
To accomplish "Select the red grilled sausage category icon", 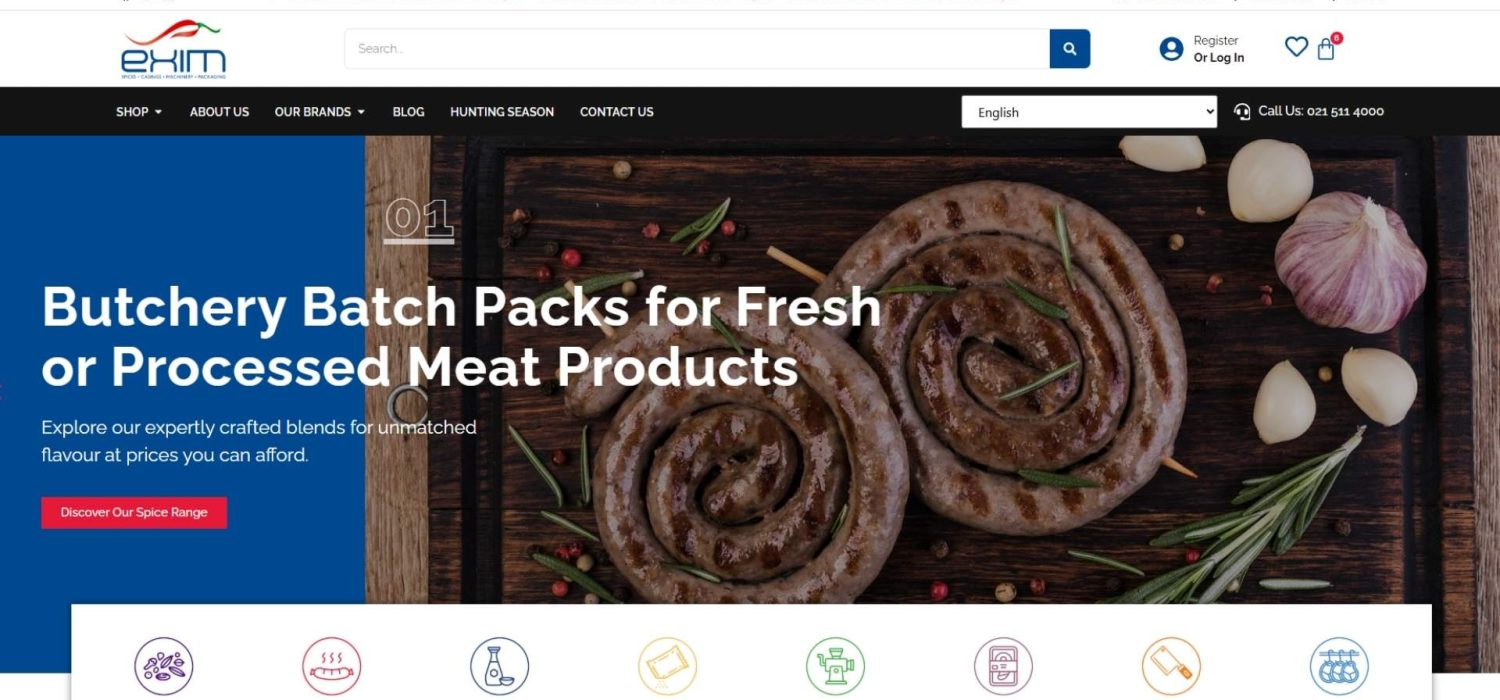I will (x=332, y=666).
